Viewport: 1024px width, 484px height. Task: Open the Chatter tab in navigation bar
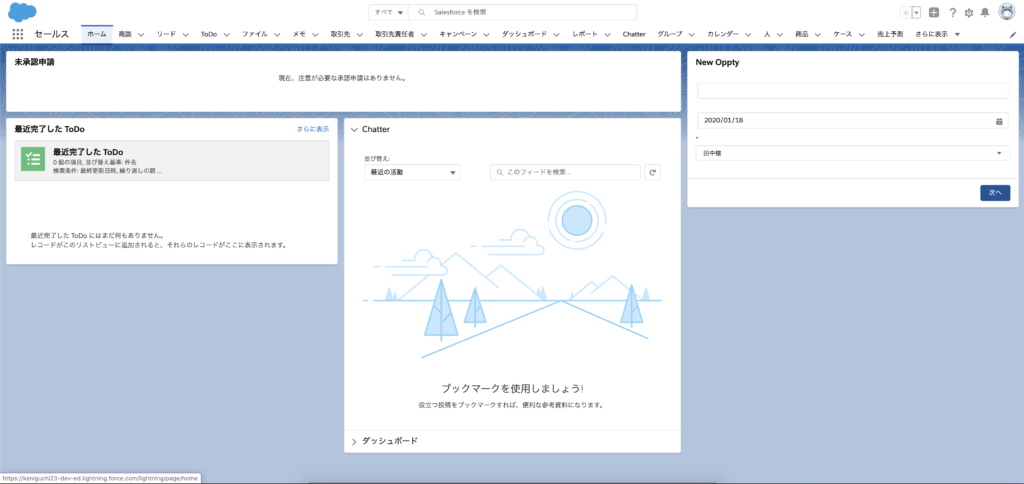pyautogui.click(x=633, y=34)
